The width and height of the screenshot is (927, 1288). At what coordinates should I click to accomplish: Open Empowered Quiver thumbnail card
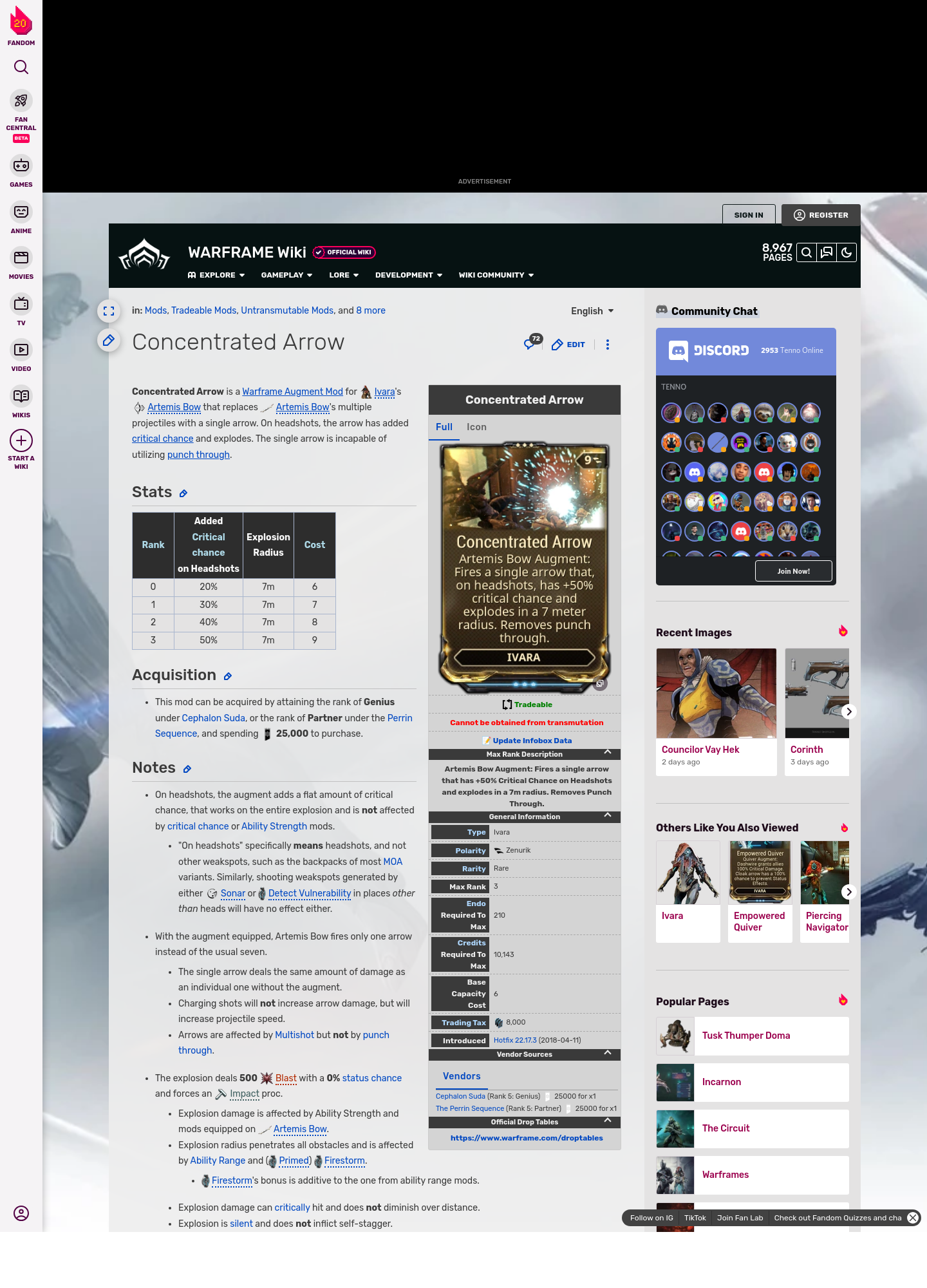click(760, 891)
